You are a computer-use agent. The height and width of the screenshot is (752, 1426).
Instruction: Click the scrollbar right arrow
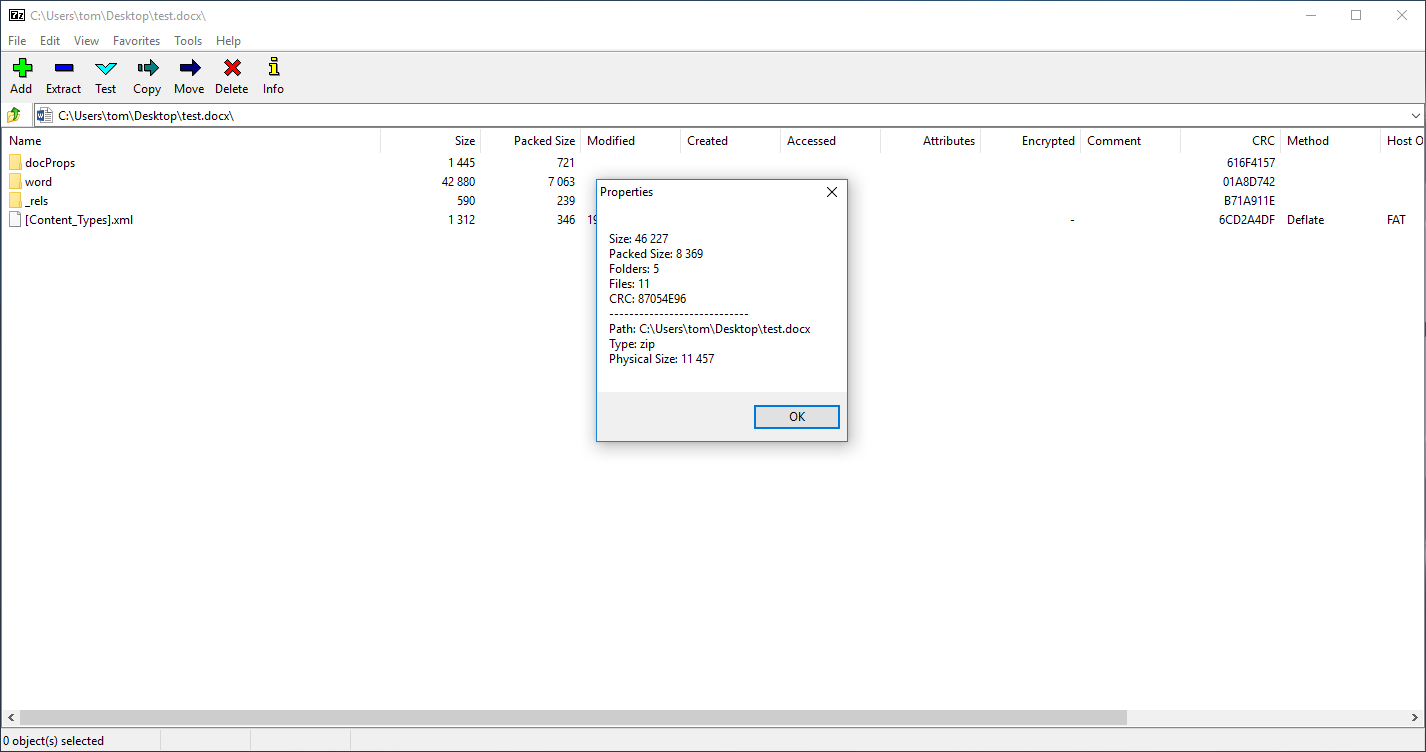pos(1416,717)
